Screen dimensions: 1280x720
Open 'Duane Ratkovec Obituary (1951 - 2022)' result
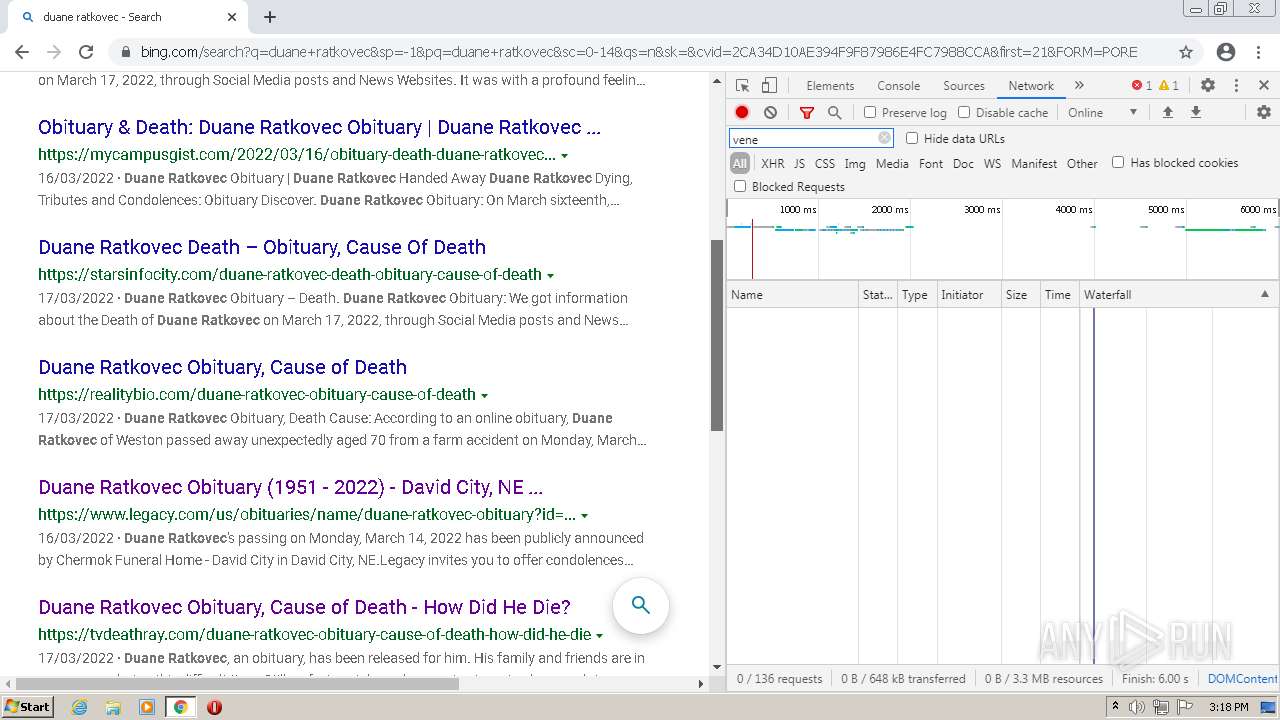[290, 487]
